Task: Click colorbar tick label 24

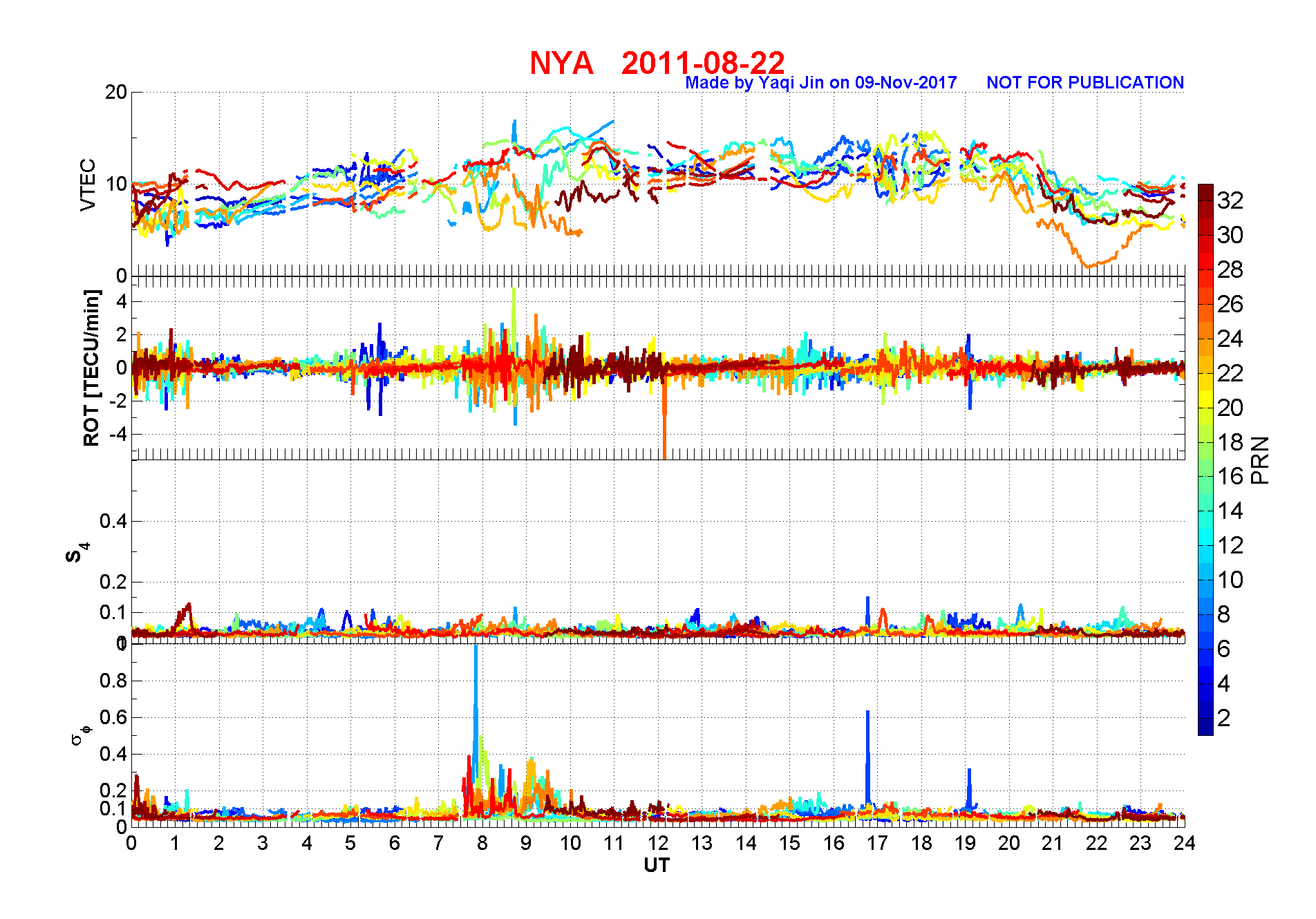Action: pos(1230,339)
